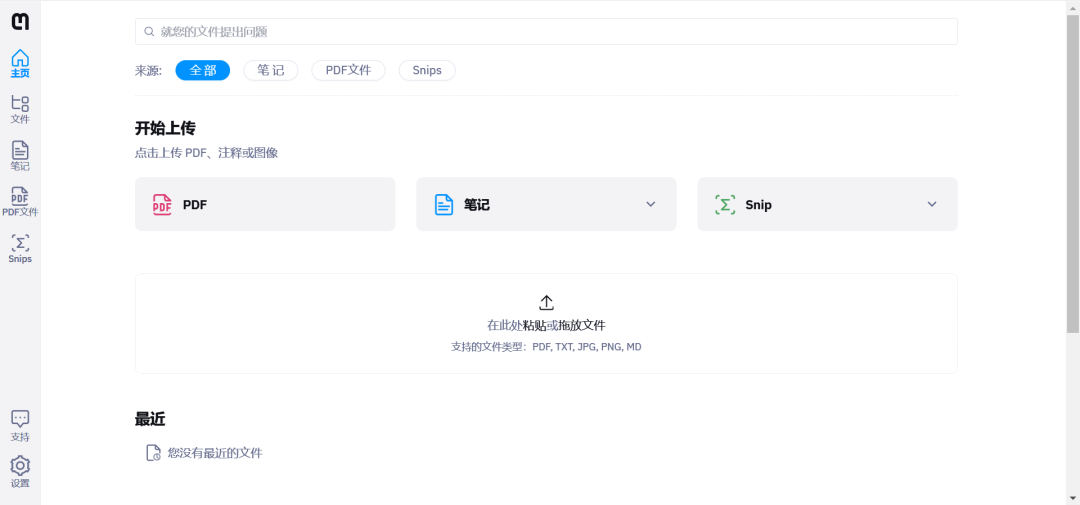Open PDF文件 section in sidebar
The image size is (1080, 505).
coord(20,201)
